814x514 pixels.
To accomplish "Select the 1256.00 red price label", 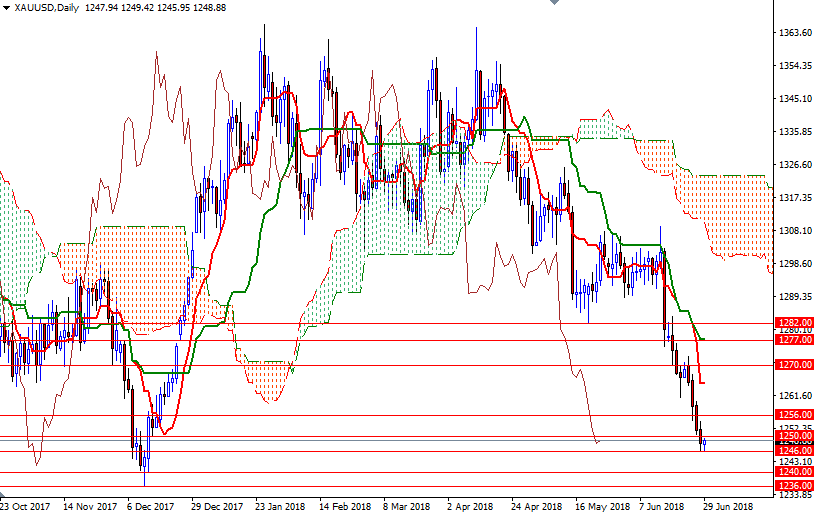I will pos(794,415).
